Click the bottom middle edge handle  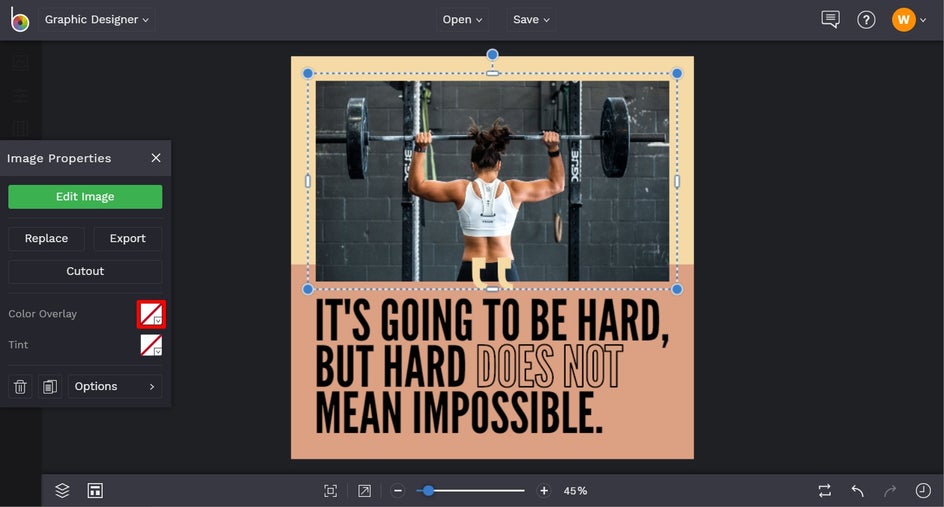click(492, 289)
